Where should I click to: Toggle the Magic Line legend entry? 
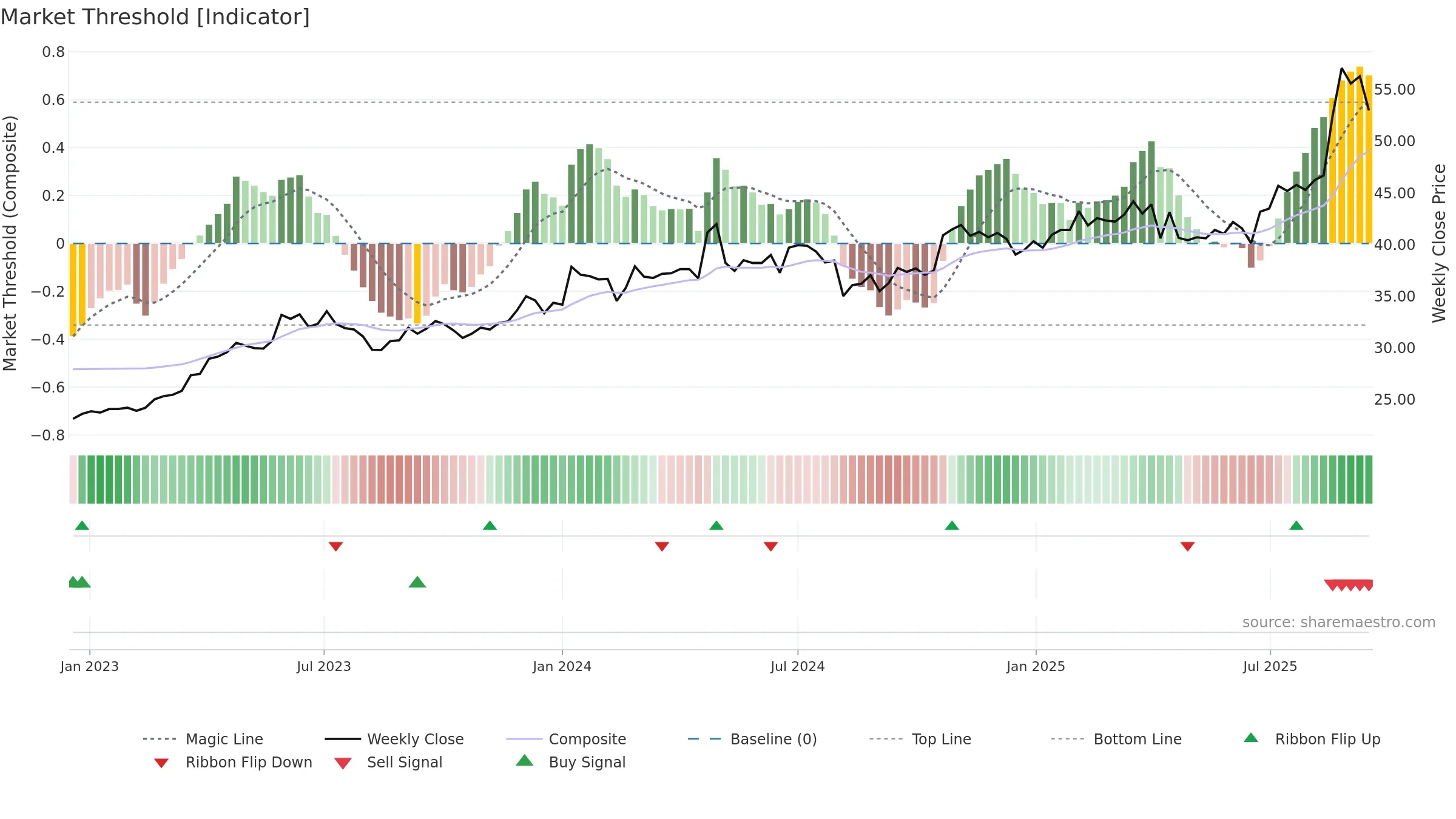(x=203, y=739)
